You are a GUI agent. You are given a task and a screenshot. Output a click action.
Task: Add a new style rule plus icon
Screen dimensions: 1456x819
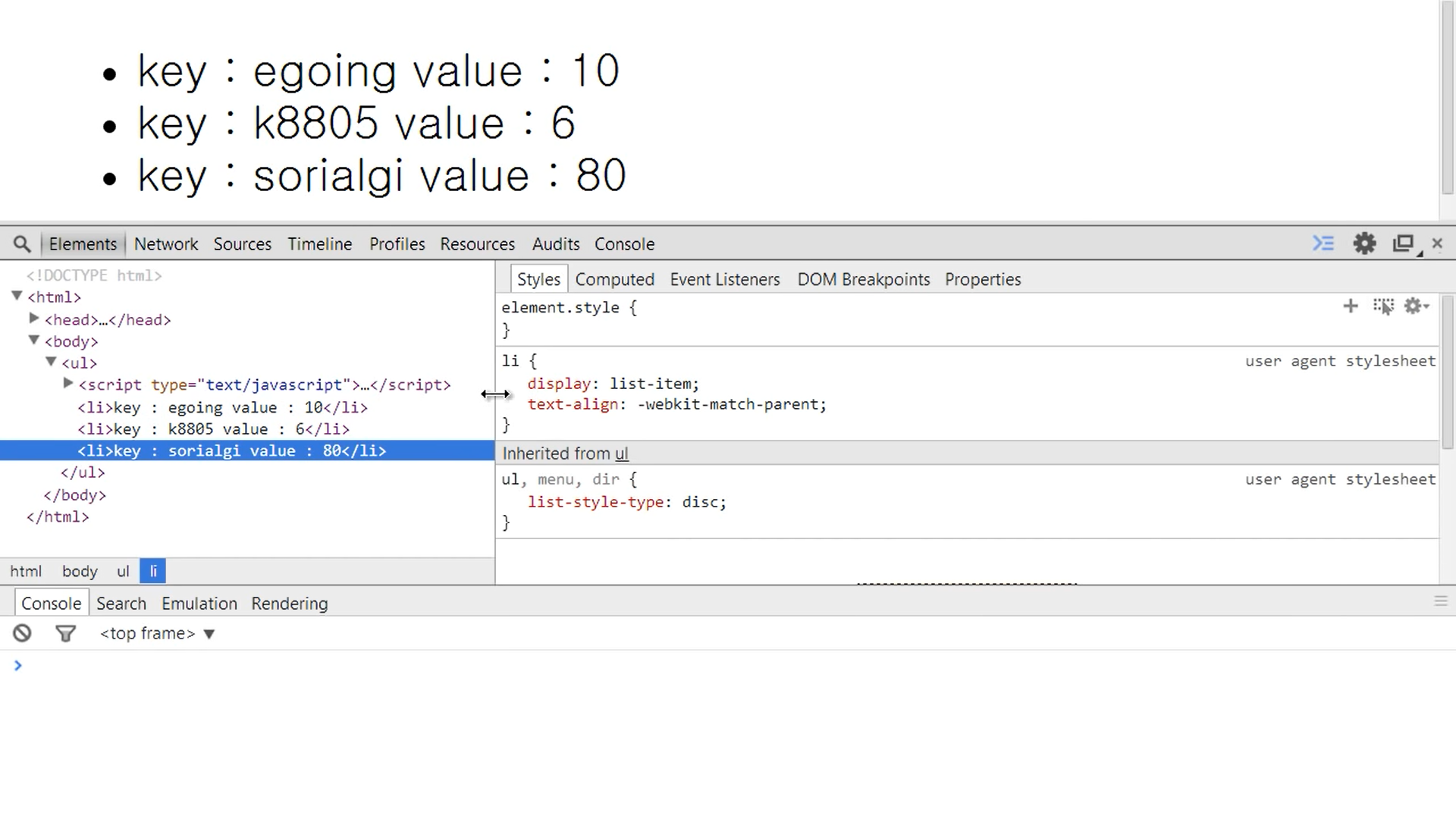1351,306
